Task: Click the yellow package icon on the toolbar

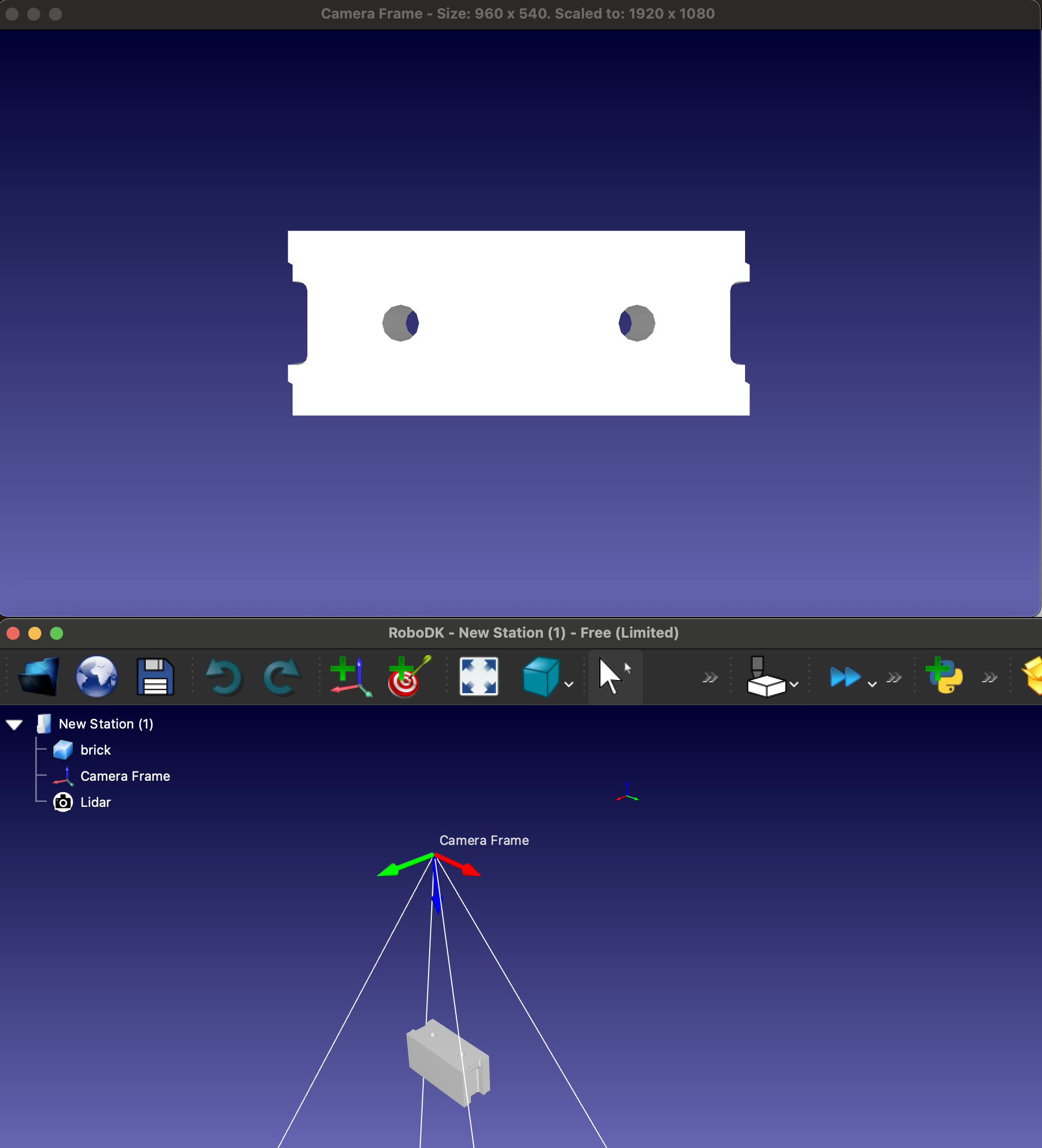Action: (x=1032, y=676)
